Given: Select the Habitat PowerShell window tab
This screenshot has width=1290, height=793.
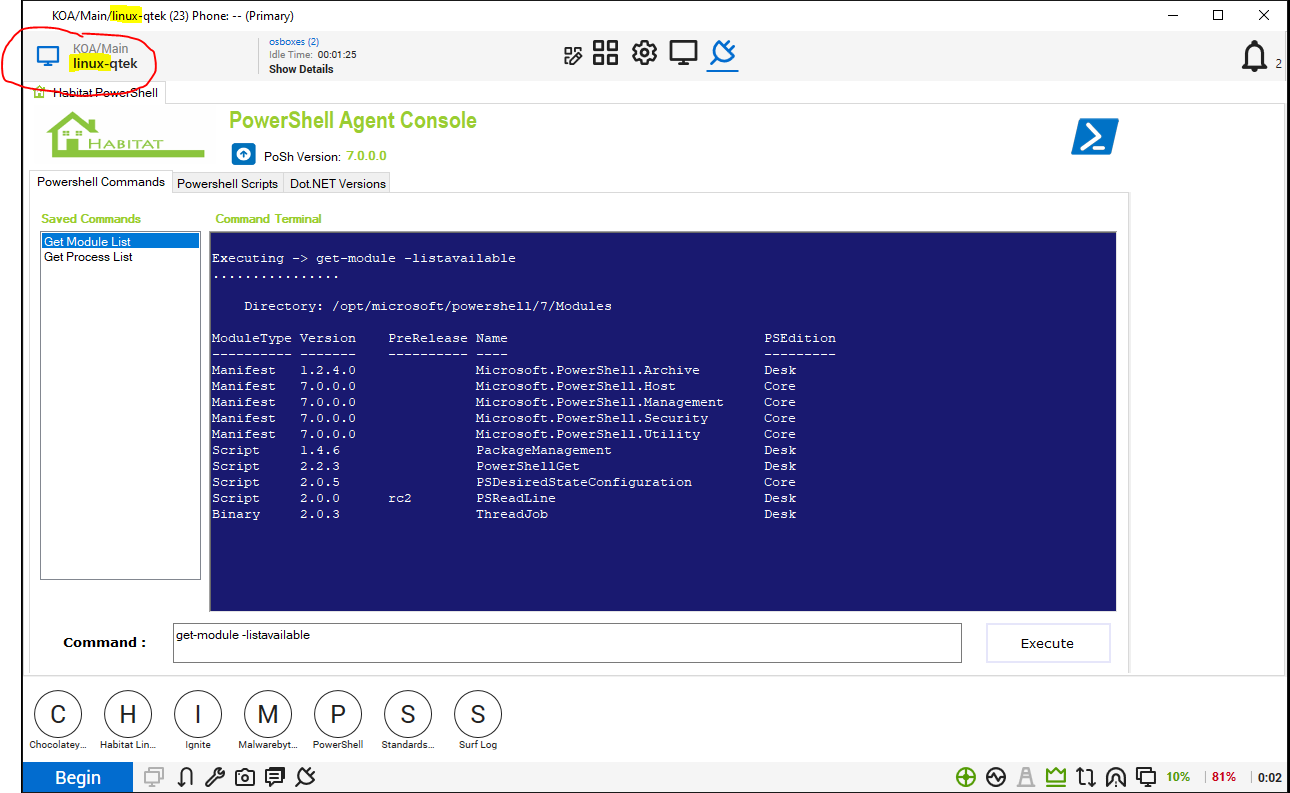Looking at the screenshot, I should tap(96, 93).
